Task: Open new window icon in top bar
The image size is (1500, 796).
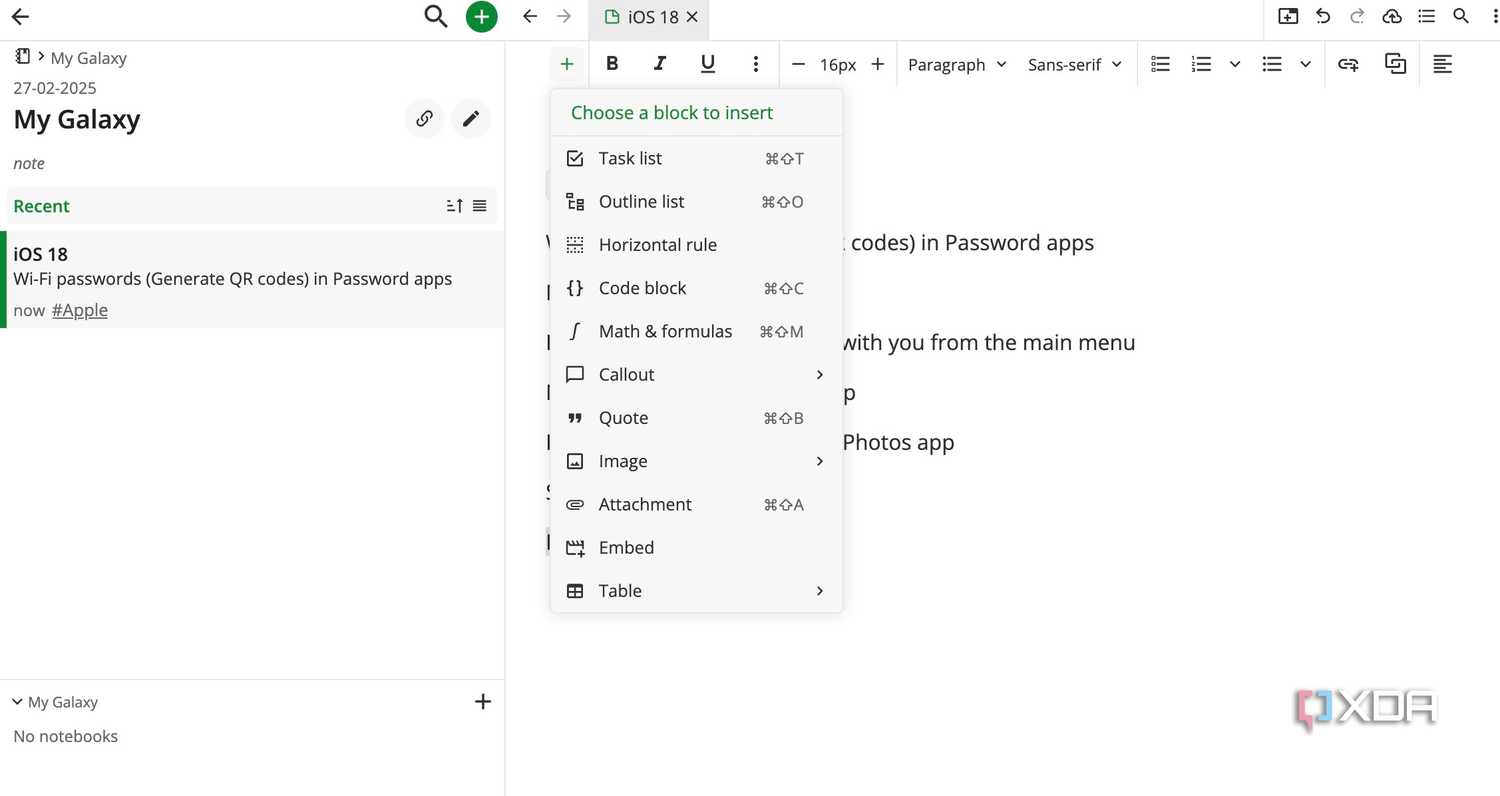Action: (1288, 16)
